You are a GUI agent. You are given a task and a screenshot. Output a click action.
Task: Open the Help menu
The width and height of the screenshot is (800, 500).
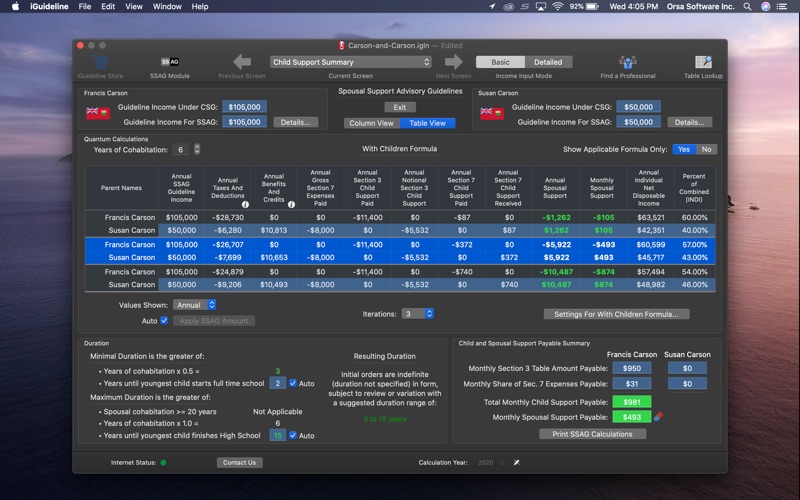coord(199,7)
